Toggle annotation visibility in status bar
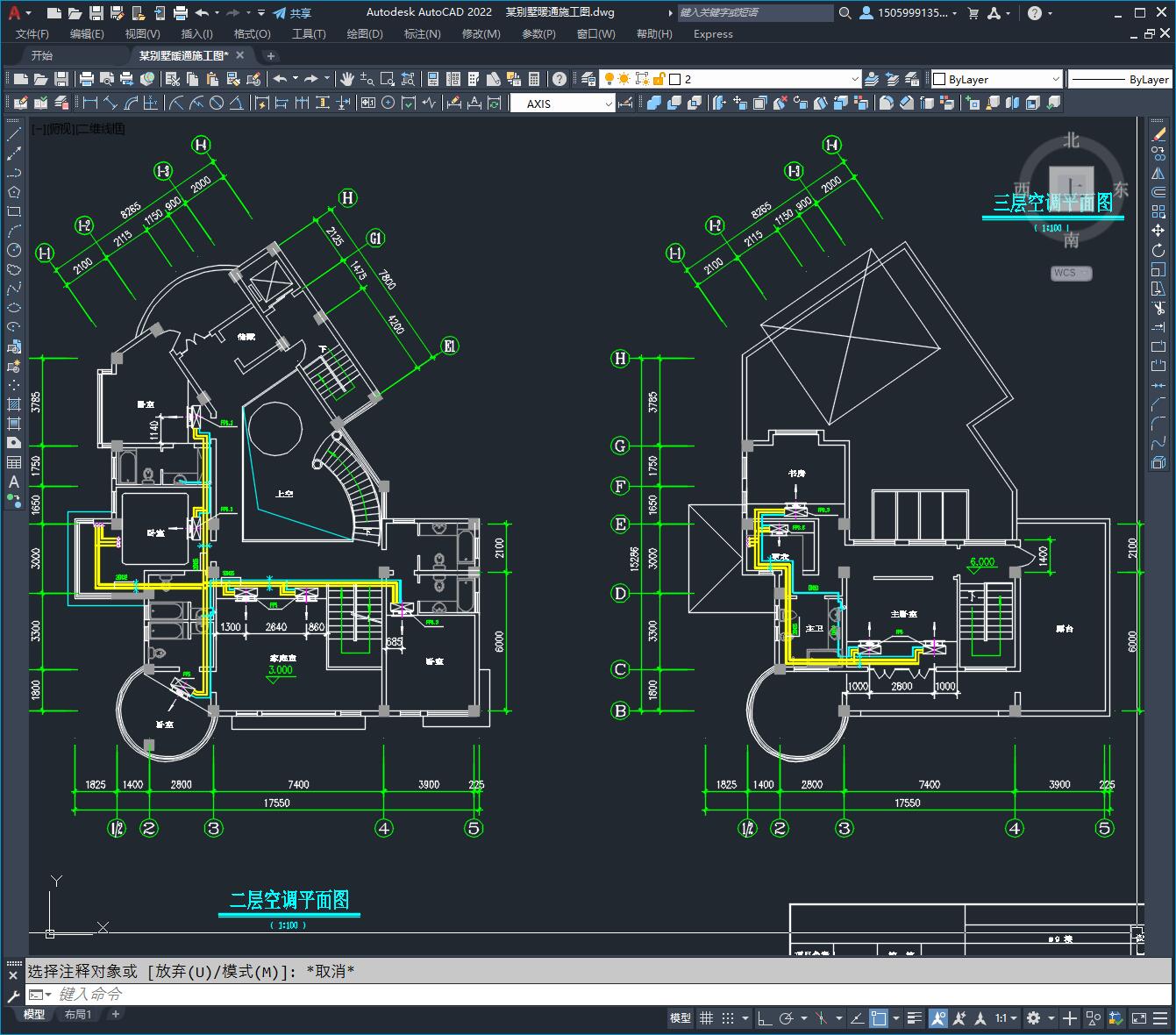Screen dimensions: 1176x1035 tap(938, 1018)
